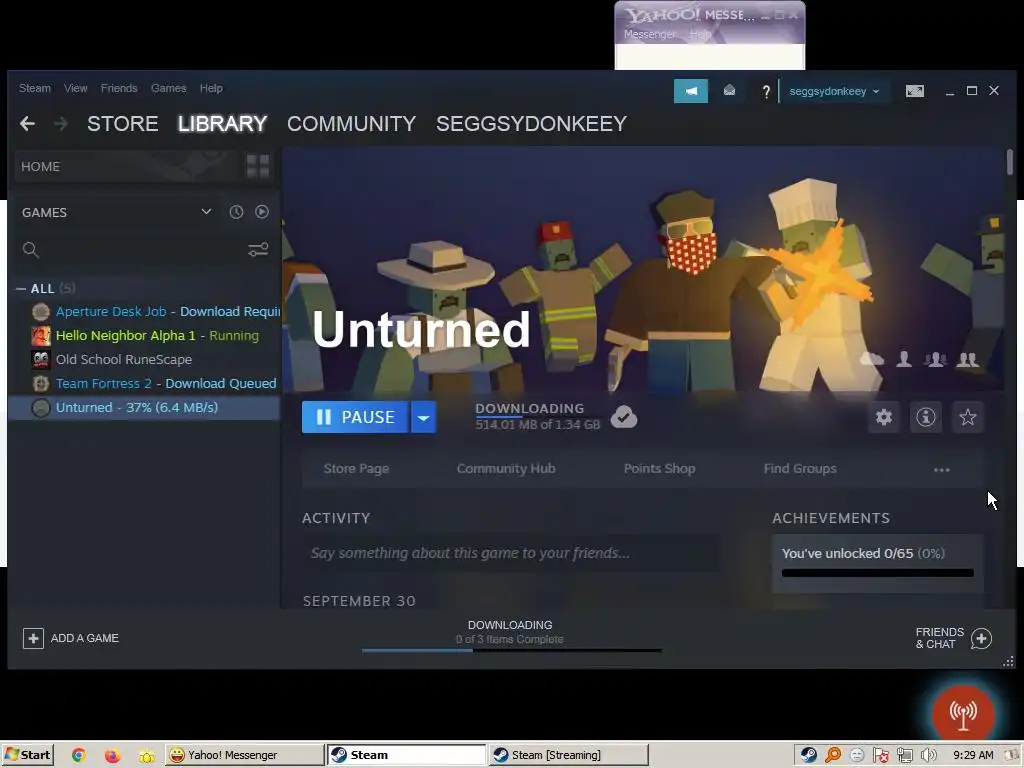The height and width of the screenshot is (768, 1024).
Task: Go back with the left arrow
Action: coord(27,123)
